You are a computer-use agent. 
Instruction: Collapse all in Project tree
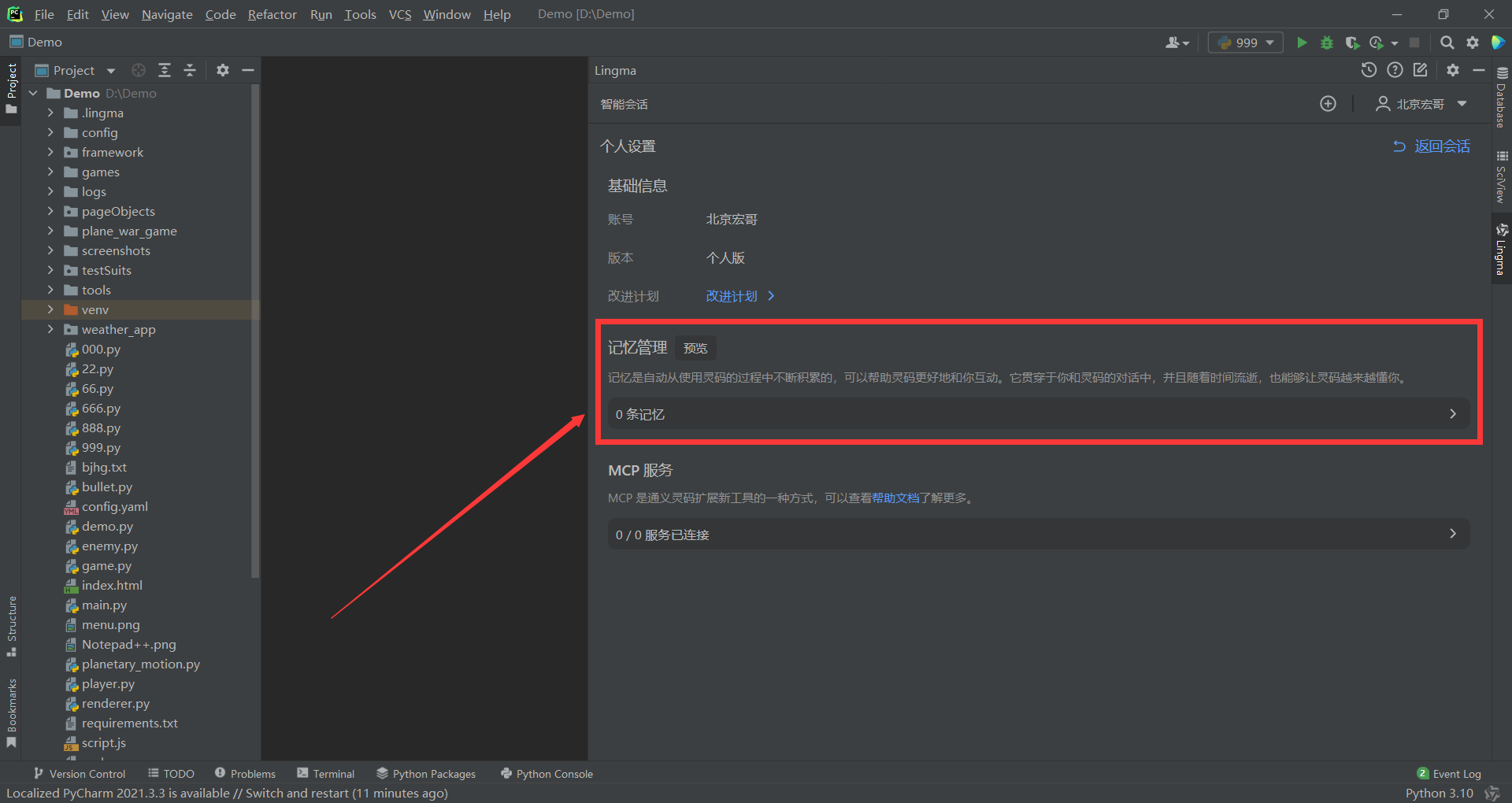coord(190,70)
